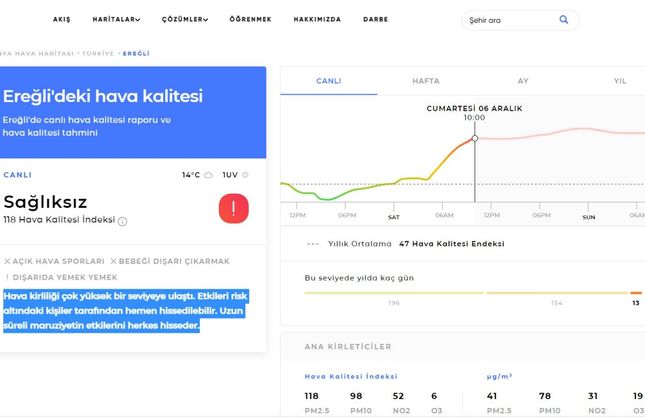Select the Canlı chart tab
645x418 pixels.
(x=329, y=80)
